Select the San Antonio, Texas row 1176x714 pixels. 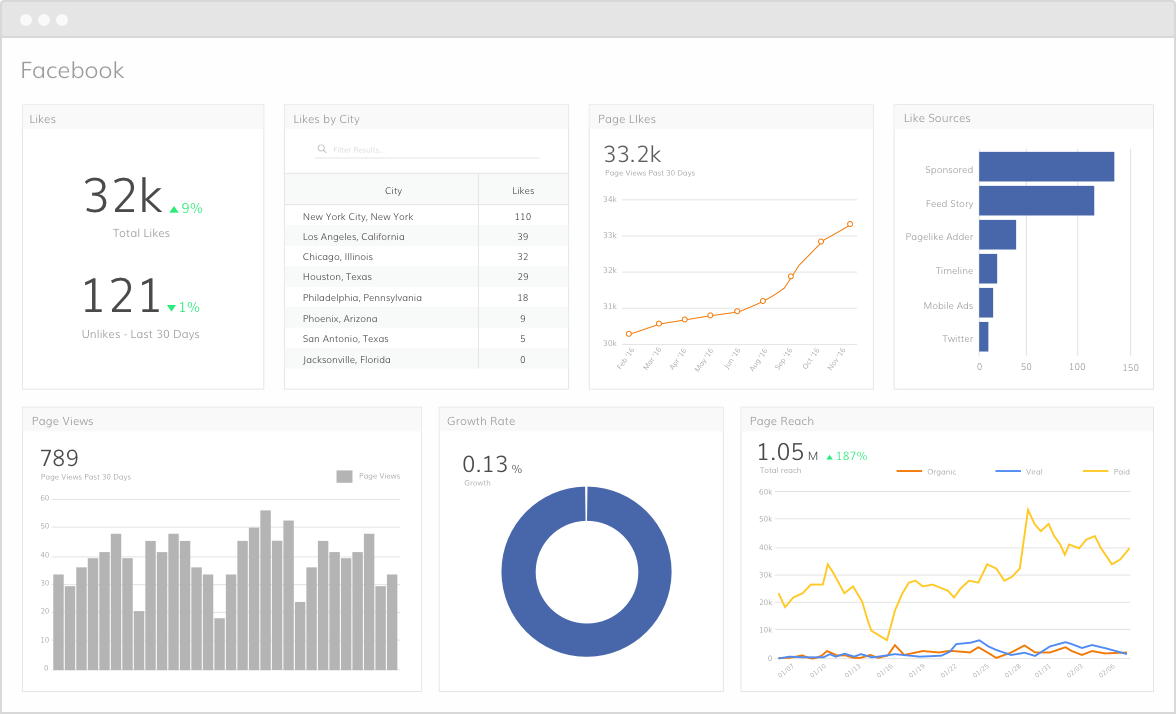426,338
